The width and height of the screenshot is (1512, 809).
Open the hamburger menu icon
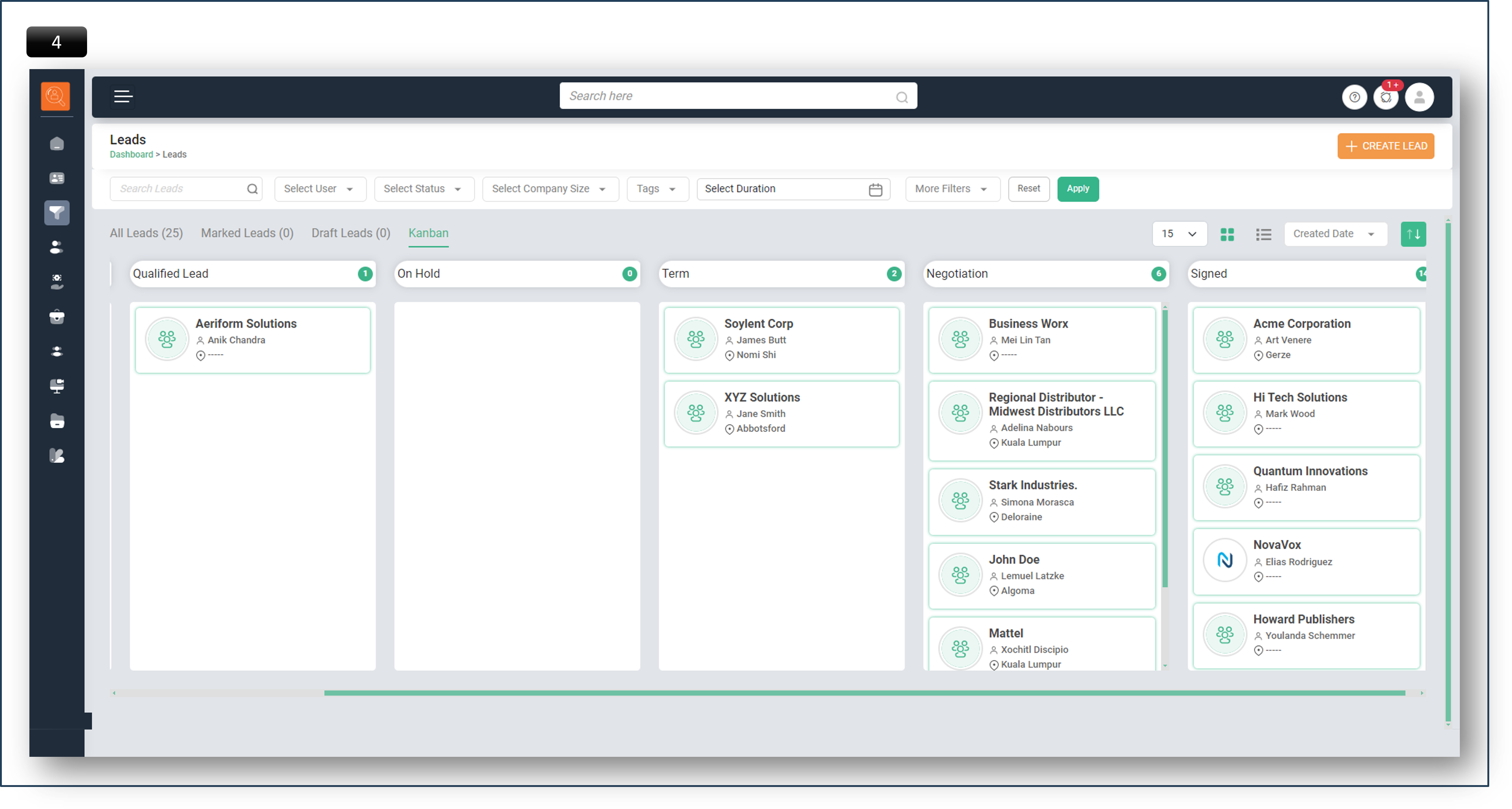tap(123, 97)
